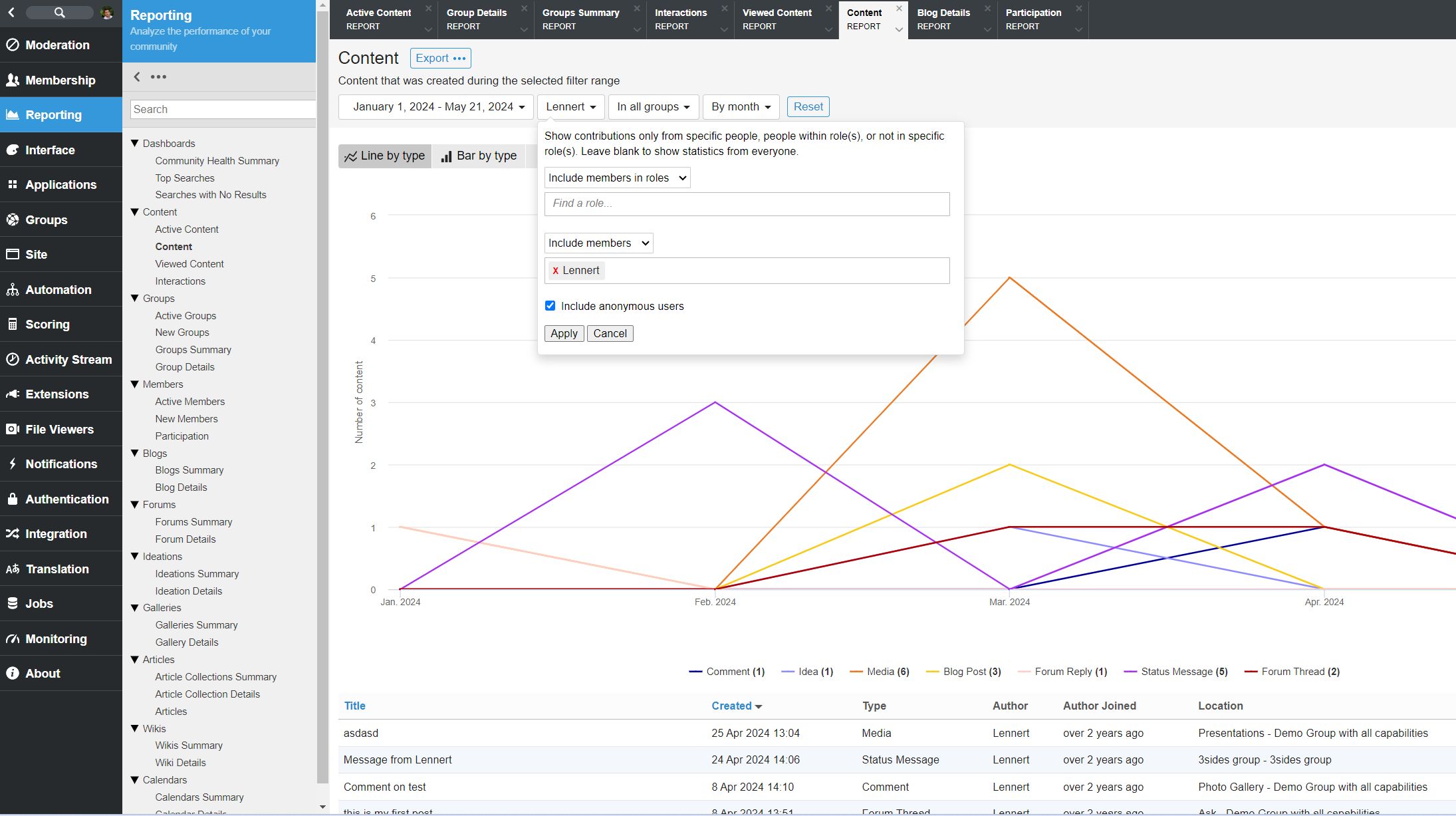
Task: Close the Active Content report tab
Action: [x=429, y=9]
